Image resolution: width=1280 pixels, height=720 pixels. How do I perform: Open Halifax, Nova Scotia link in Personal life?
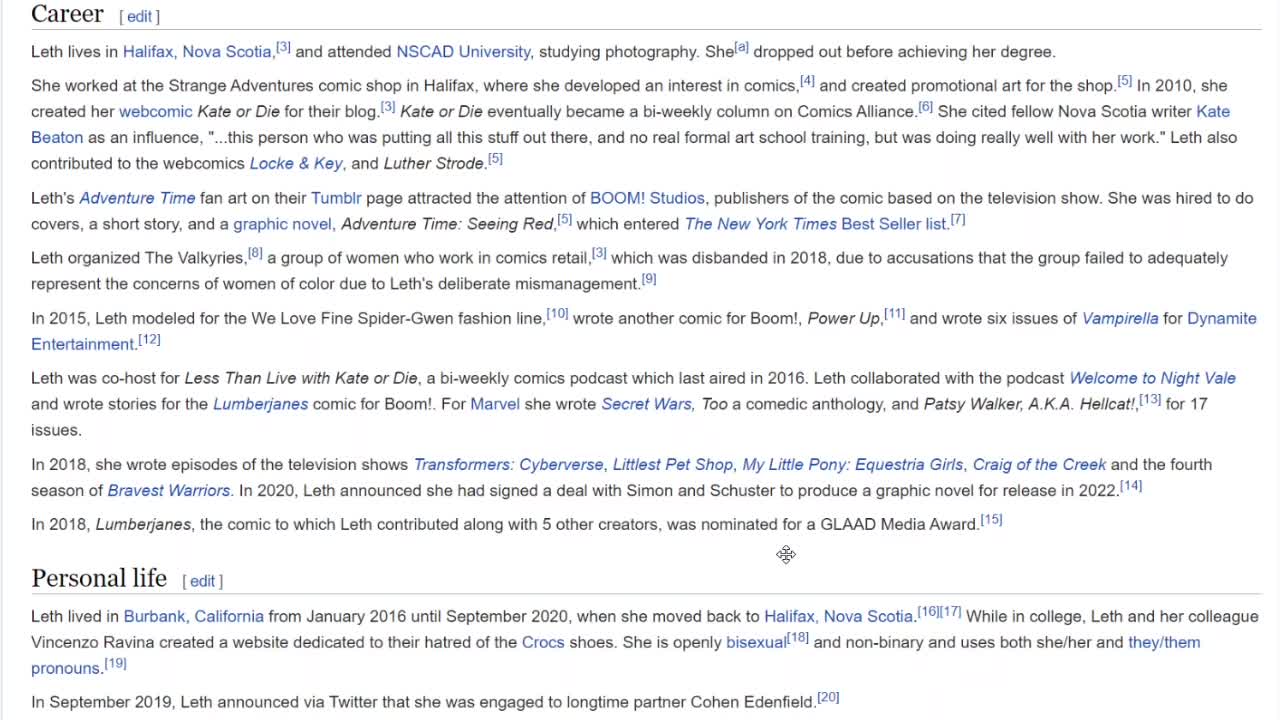coord(838,616)
